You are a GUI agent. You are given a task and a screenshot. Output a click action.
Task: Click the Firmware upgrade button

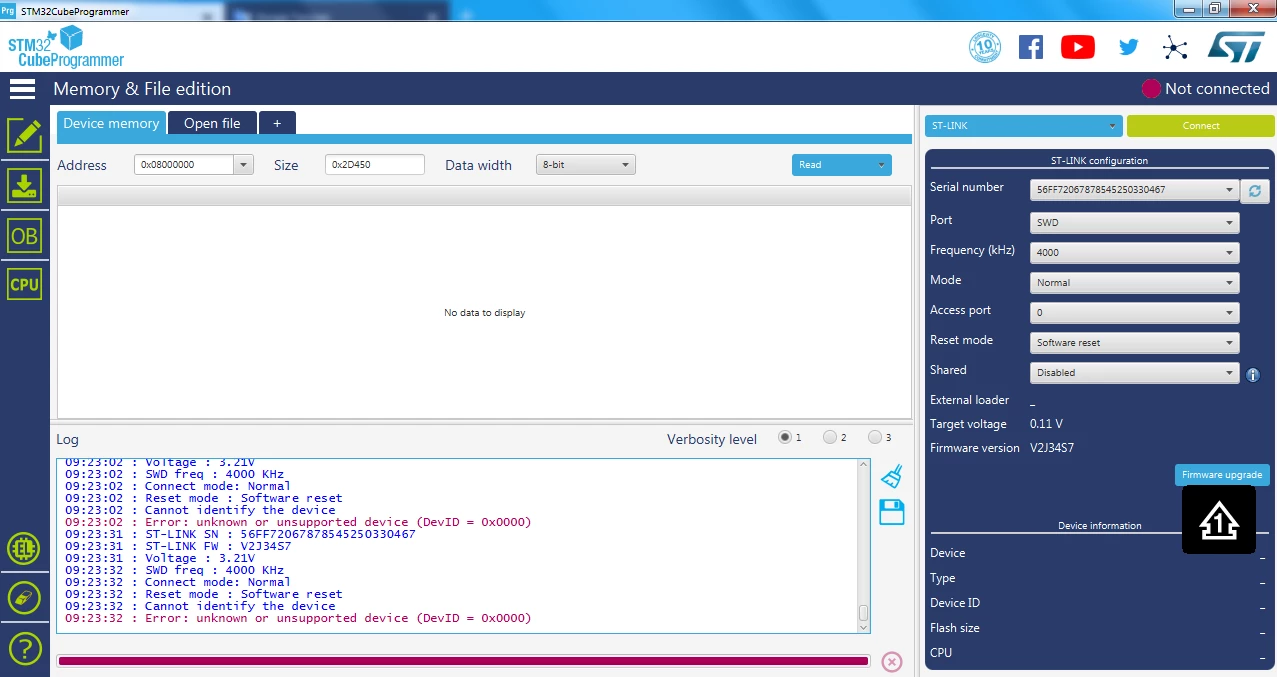[x=1222, y=475]
